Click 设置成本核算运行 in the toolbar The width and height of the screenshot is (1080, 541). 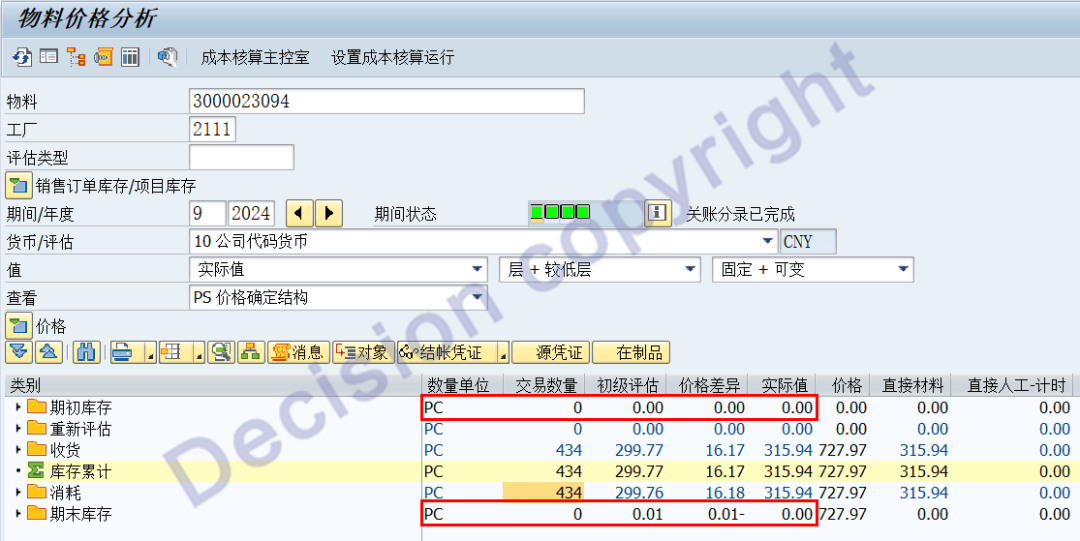point(392,57)
